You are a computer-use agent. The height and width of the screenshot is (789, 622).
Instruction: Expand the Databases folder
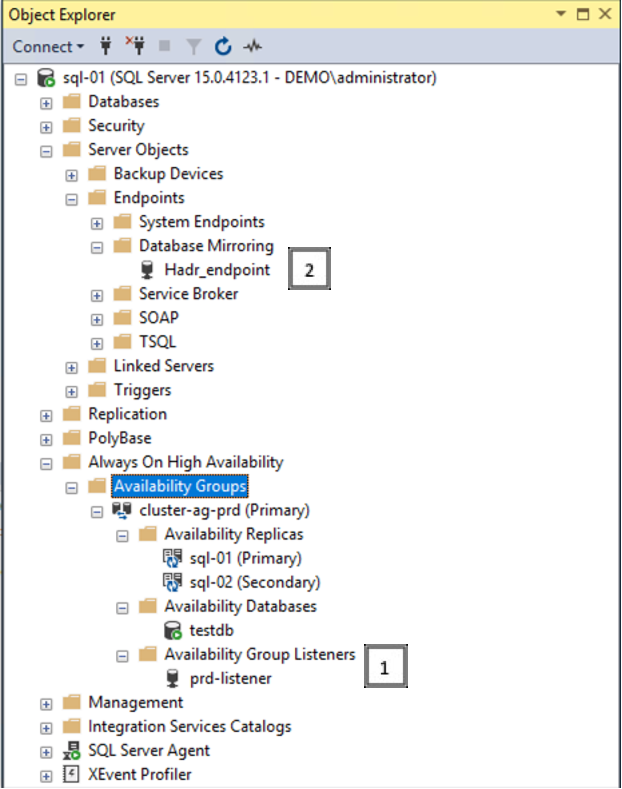tap(46, 102)
